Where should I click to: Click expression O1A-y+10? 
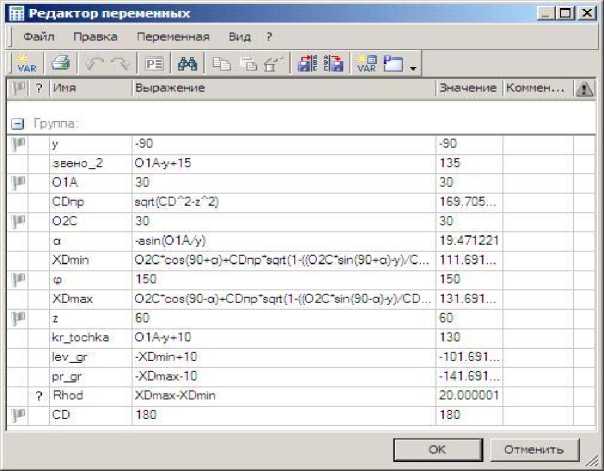163,337
